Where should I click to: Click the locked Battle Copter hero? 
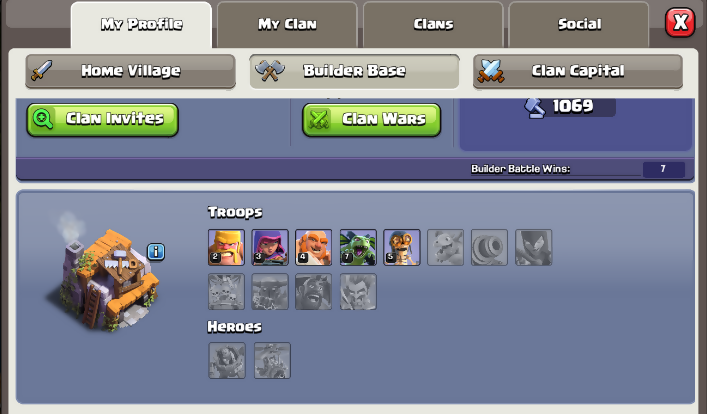click(272, 360)
